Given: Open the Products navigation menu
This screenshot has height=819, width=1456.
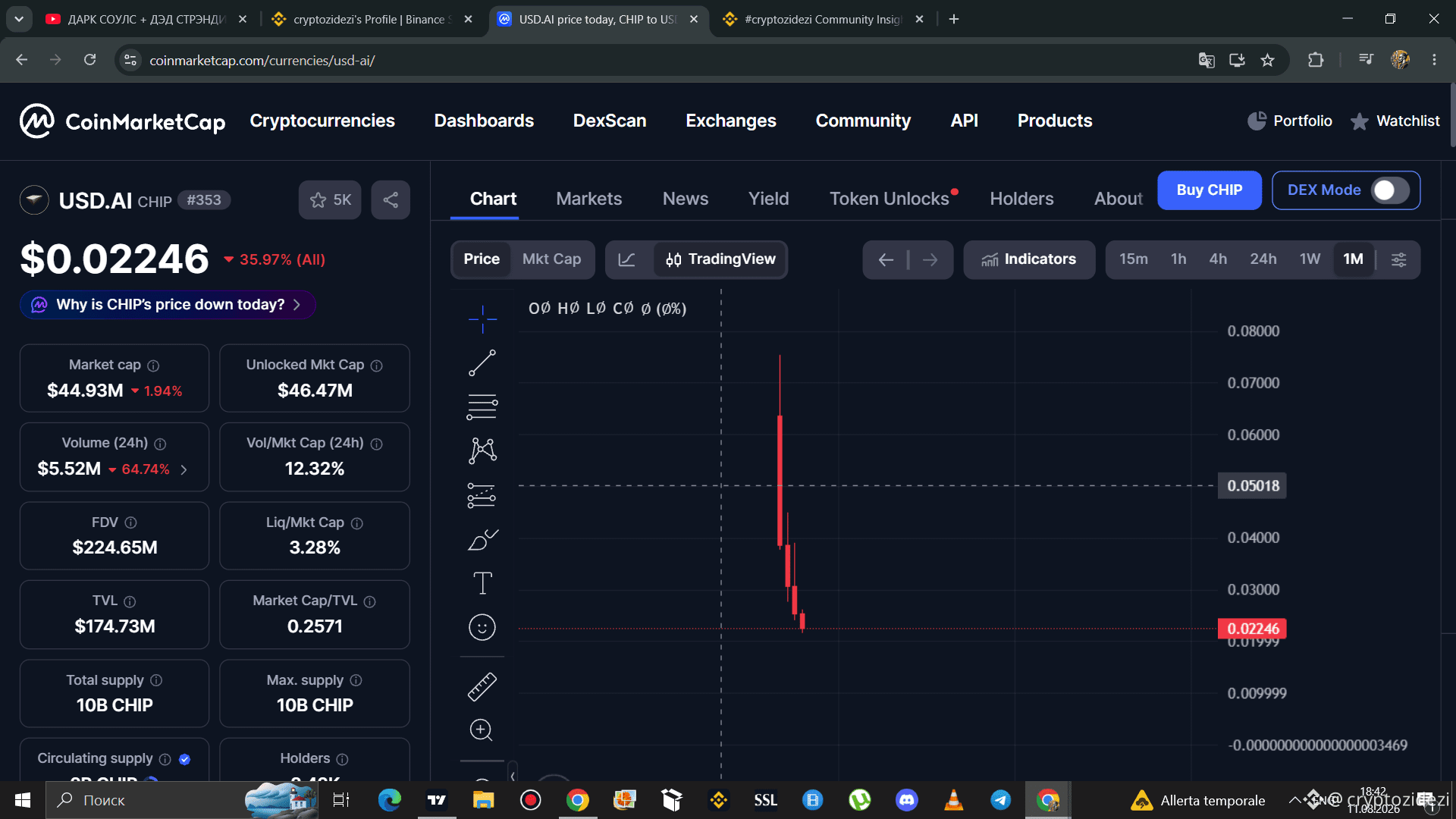Looking at the screenshot, I should click(x=1055, y=121).
